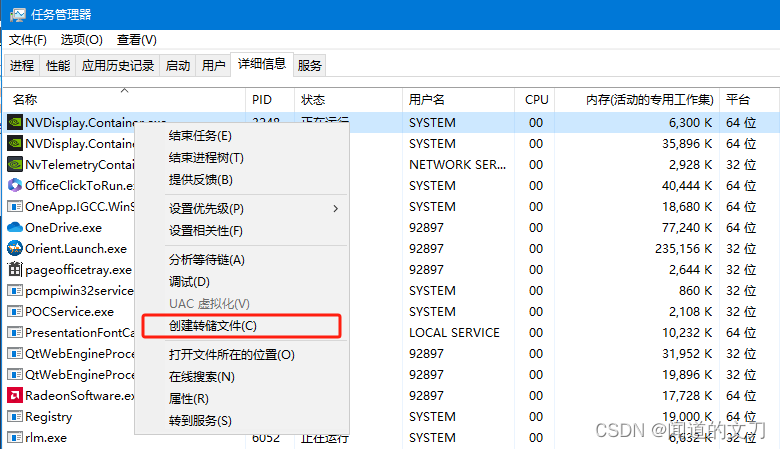Choose 设置相关性(F) in context menu

(x=242, y=231)
